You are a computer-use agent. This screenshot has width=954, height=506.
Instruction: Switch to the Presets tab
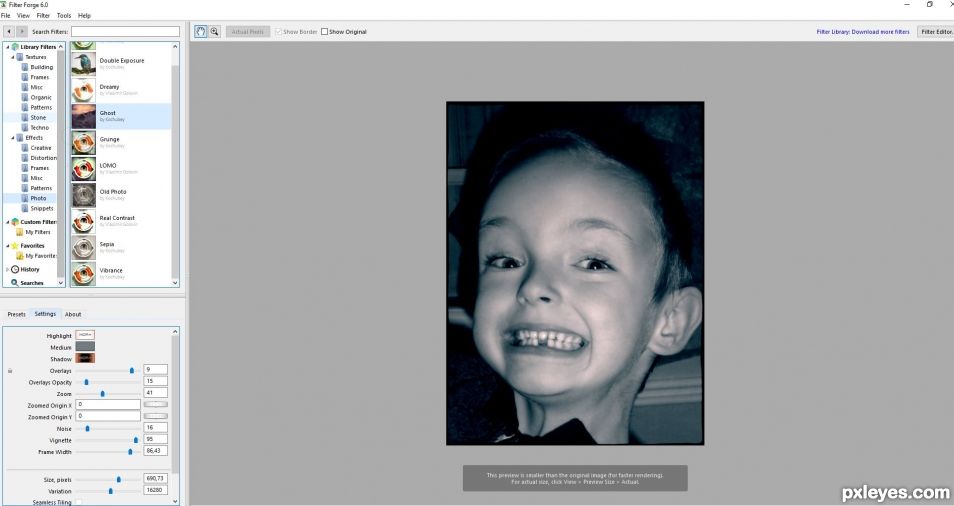[x=16, y=314]
